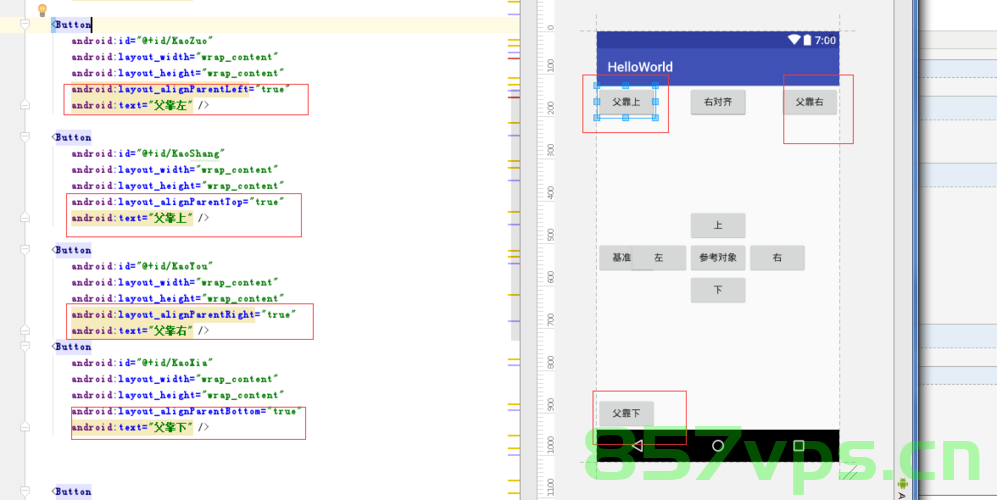Click the android:text="父靠下" line
The image size is (997, 500).
[140, 427]
